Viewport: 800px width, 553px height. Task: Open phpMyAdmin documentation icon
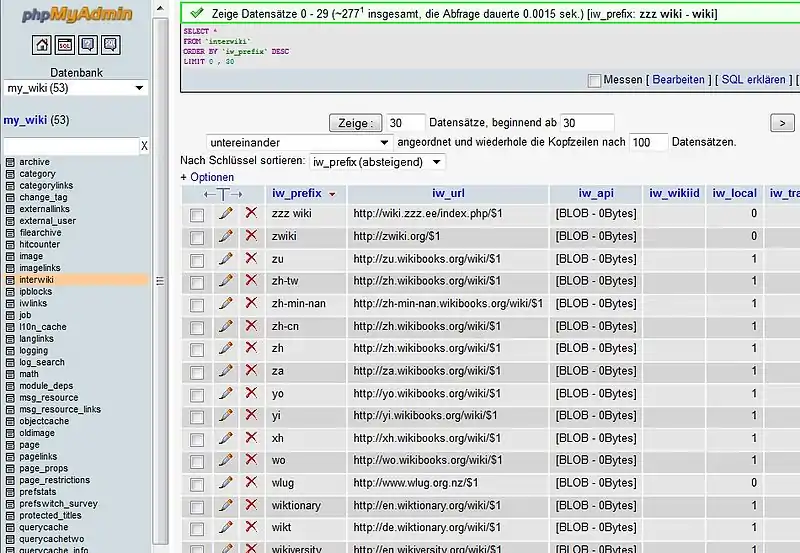tap(88, 45)
